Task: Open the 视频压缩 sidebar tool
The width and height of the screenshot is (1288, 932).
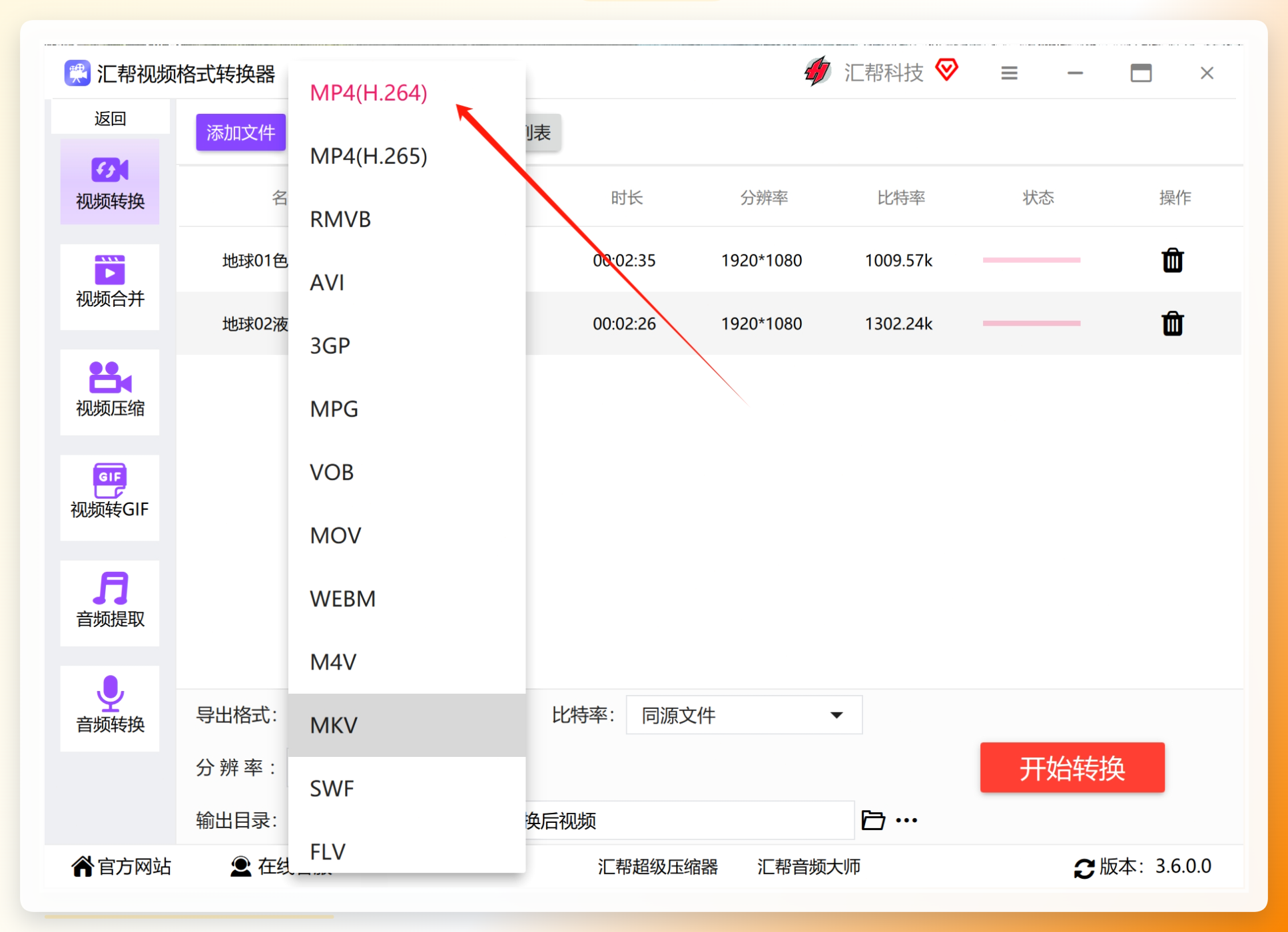Action: point(110,392)
